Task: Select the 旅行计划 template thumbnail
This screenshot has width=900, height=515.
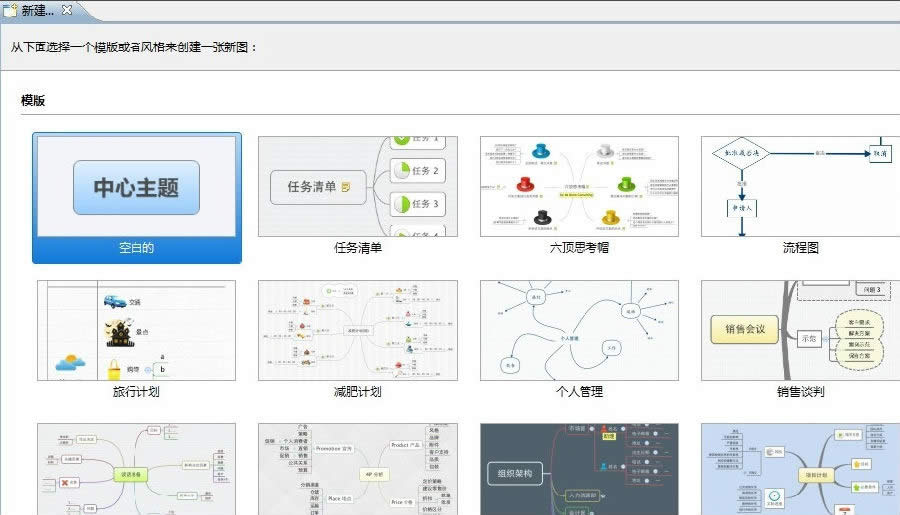Action: pyautogui.click(x=136, y=330)
